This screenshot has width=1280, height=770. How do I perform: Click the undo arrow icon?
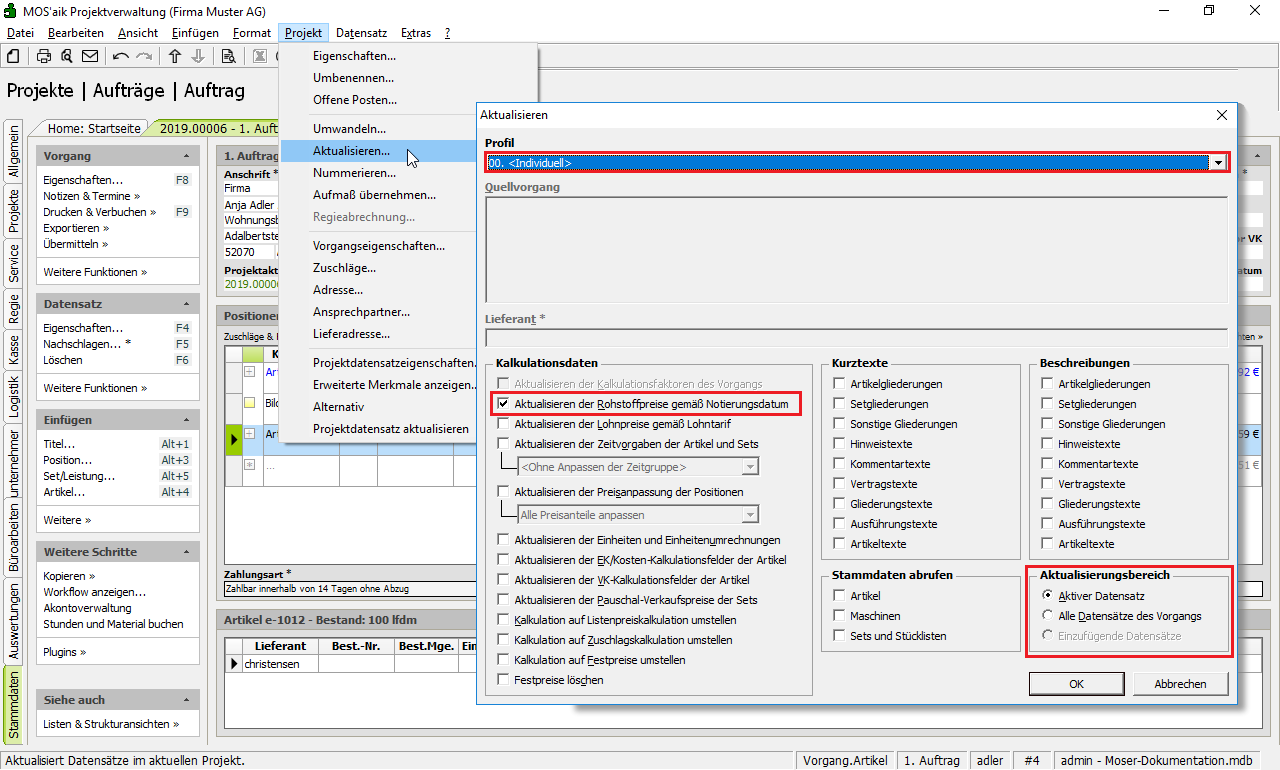coord(121,56)
